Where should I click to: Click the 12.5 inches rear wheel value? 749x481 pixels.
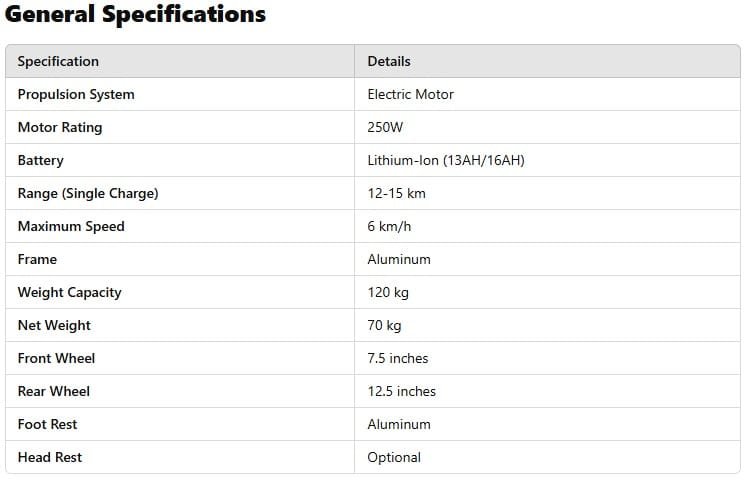401,391
